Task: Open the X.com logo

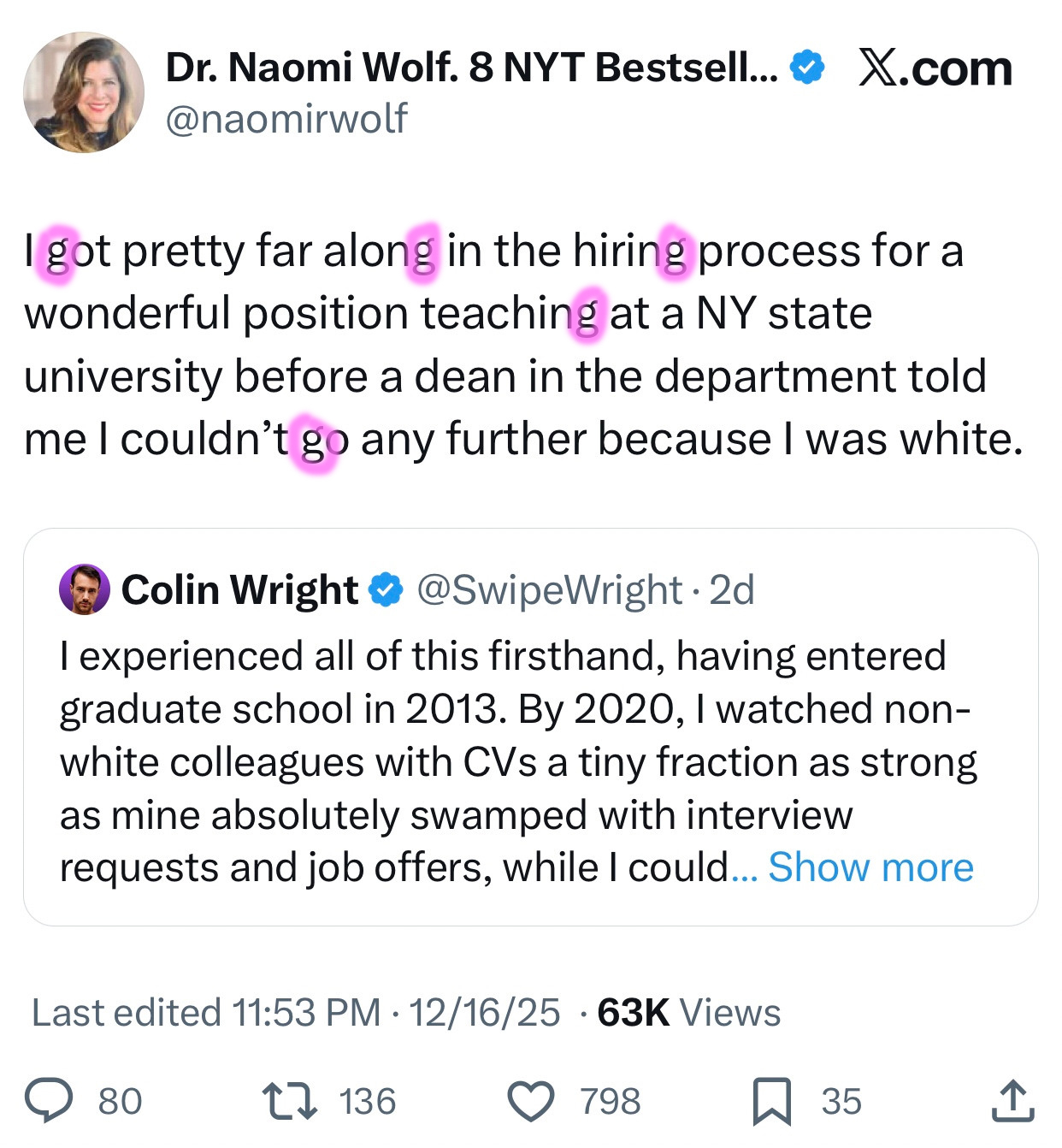Action: click(935, 68)
